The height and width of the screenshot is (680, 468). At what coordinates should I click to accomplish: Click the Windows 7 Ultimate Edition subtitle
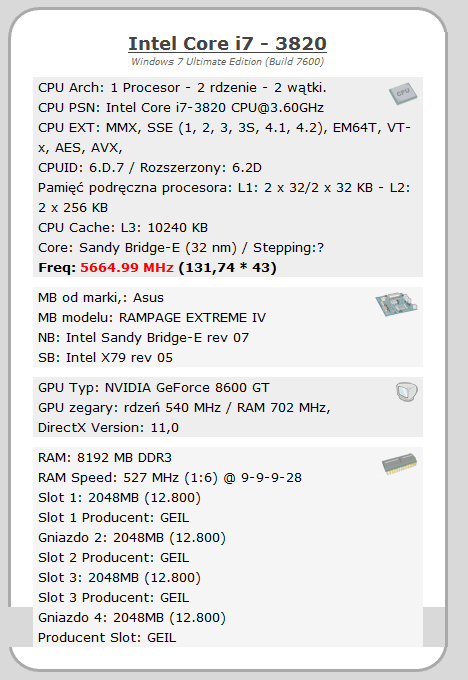tap(227, 62)
